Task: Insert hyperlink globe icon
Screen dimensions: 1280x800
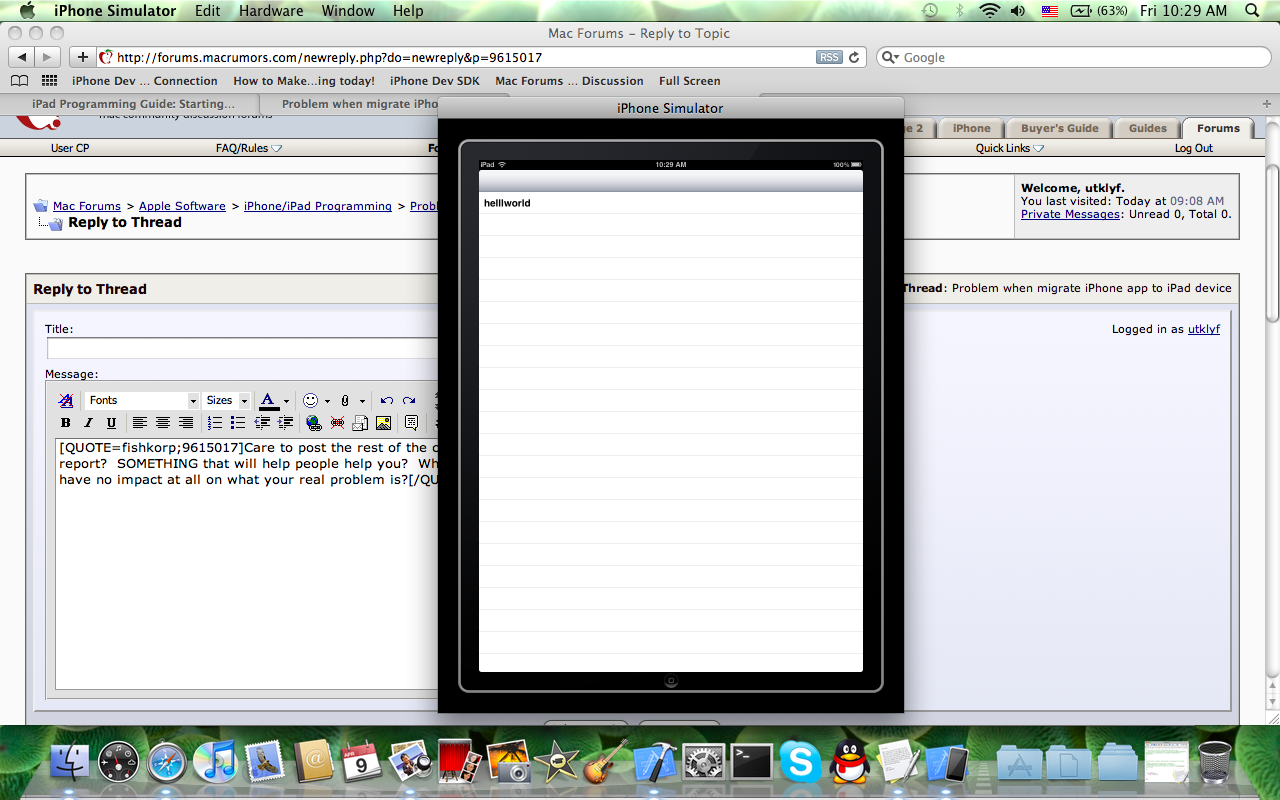Action: pyautogui.click(x=314, y=423)
